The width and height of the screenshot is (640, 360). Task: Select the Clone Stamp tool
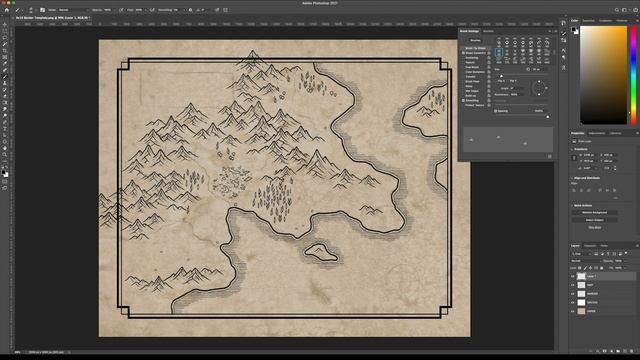click(5, 83)
